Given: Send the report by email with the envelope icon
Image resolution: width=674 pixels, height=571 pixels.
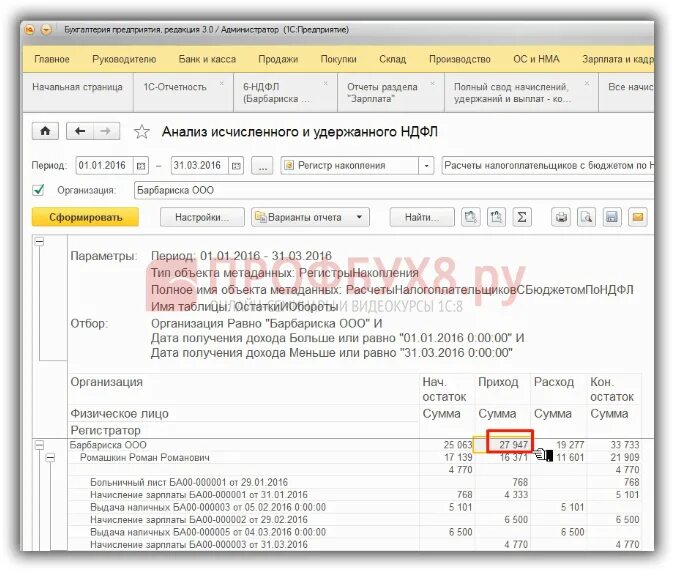Looking at the screenshot, I should (x=638, y=217).
